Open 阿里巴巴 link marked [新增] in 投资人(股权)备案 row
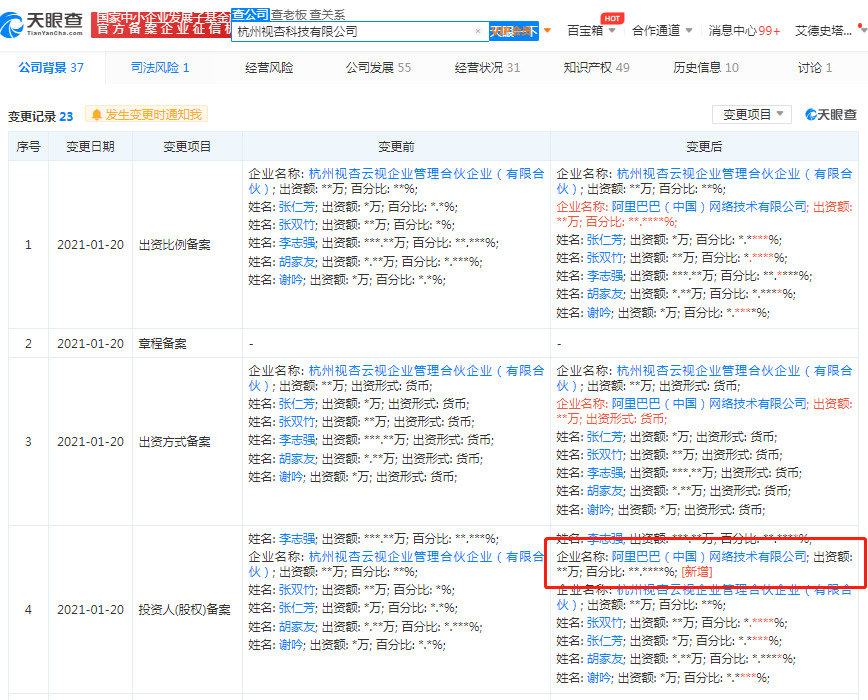 pyautogui.click(x=709, y=556)
